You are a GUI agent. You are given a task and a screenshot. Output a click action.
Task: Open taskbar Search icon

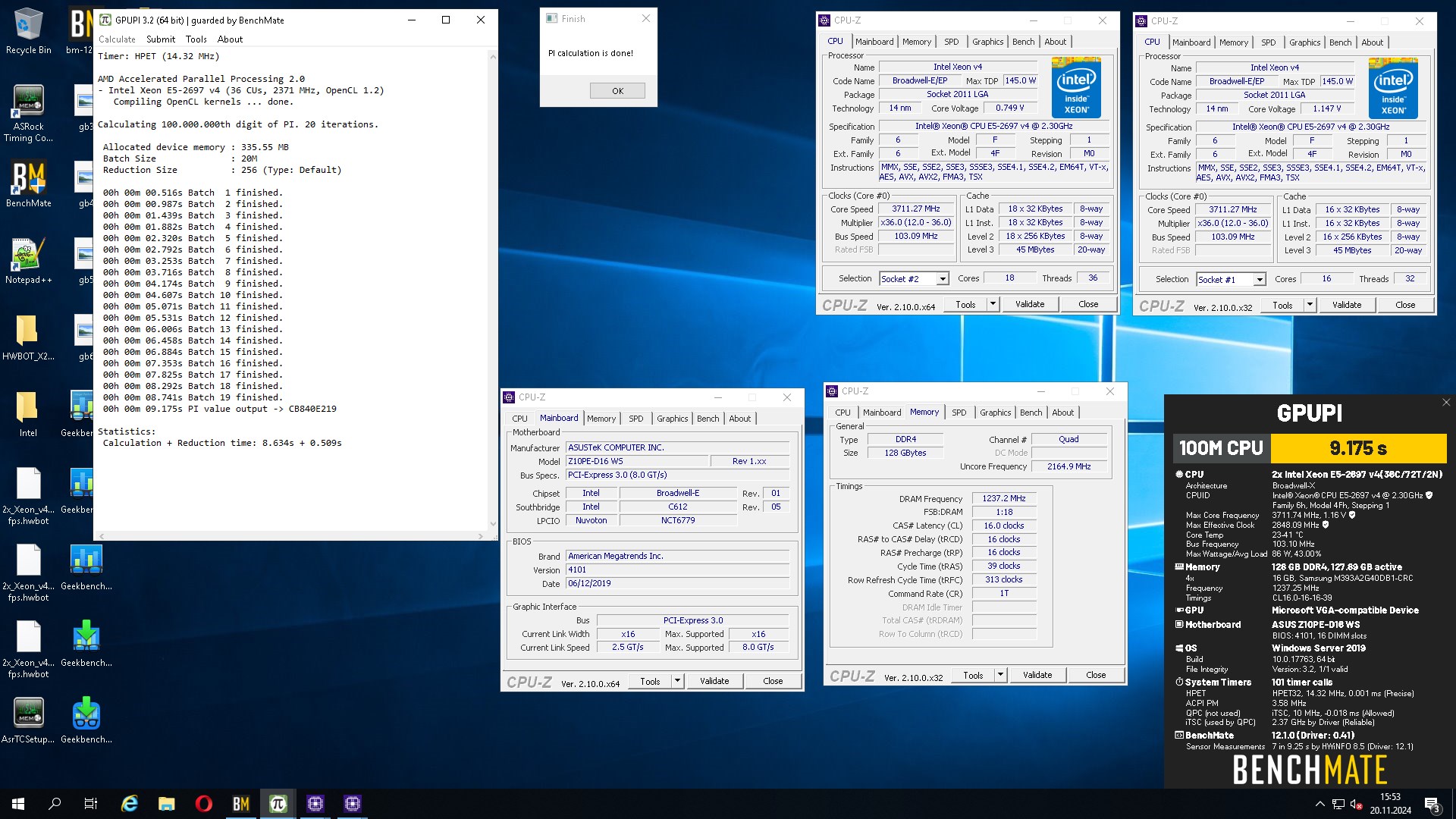tap(55, 804)
